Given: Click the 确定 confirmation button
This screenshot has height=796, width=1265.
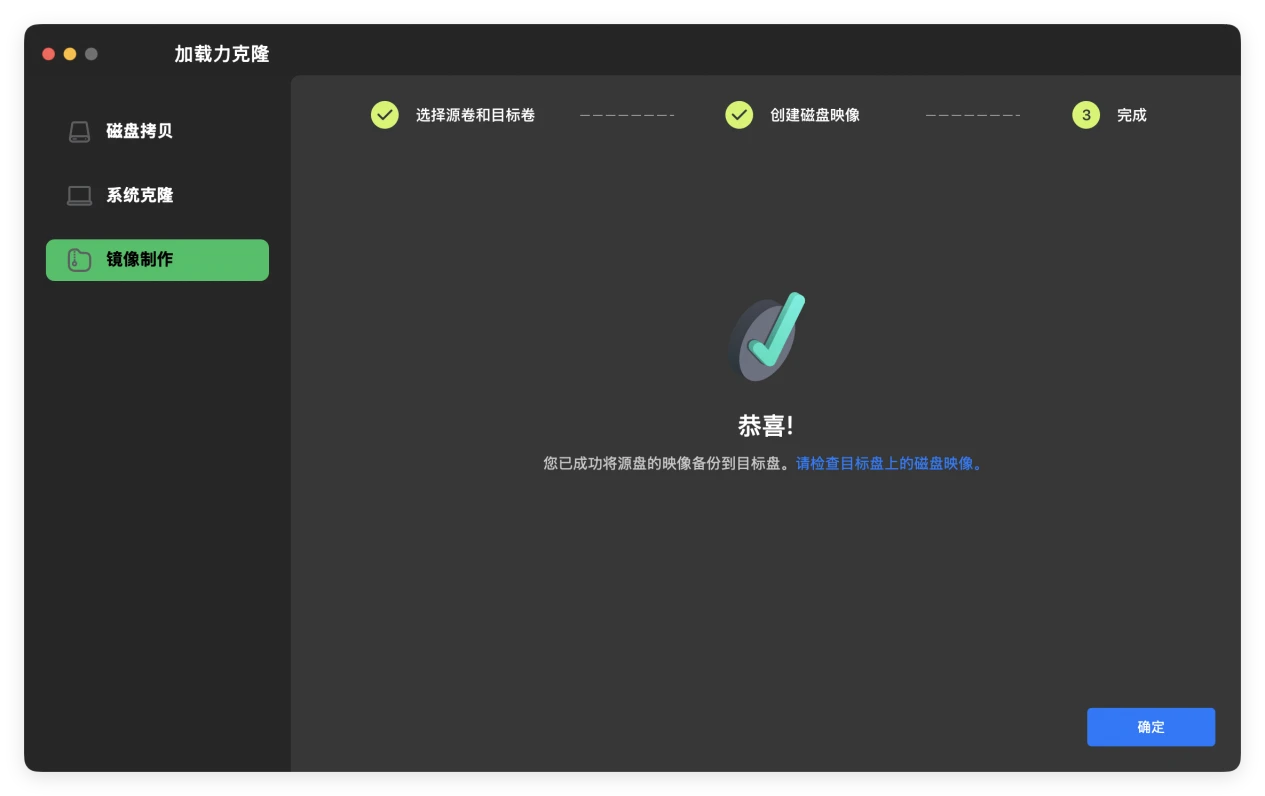Looking at the screenshot, I should (x=1150, y=727).
